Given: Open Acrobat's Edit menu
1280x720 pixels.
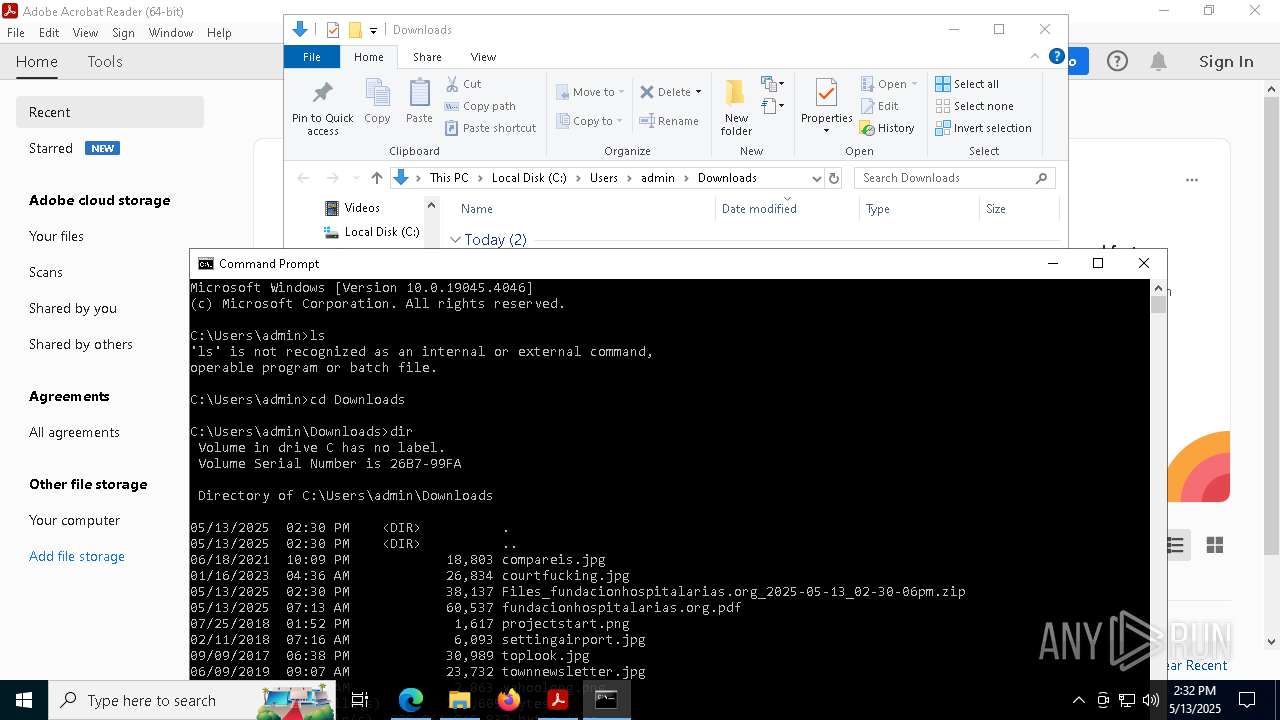Looking at the screenshot, I should pyautogui.click(x=49, y=33).
